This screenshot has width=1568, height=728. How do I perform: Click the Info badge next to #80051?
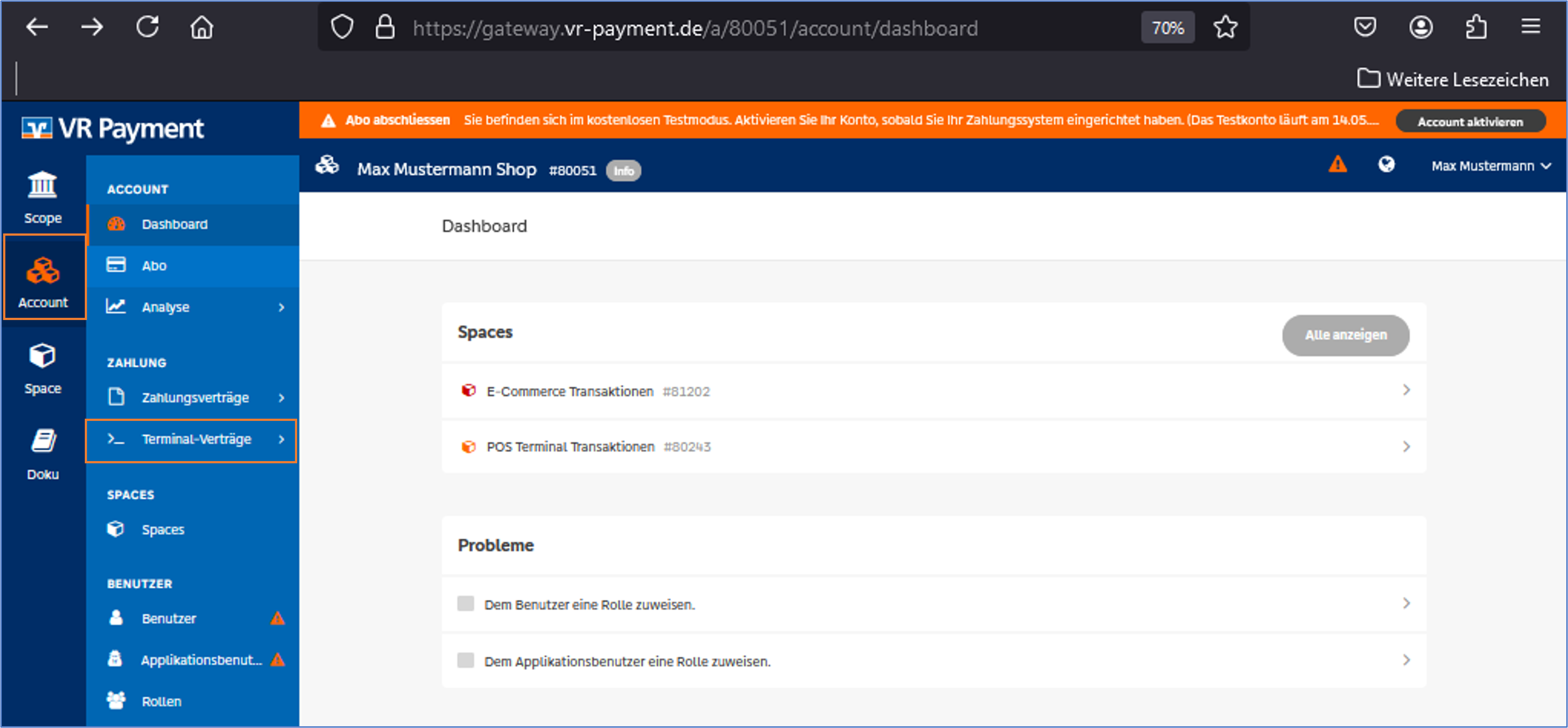click(x=623, y=171)
